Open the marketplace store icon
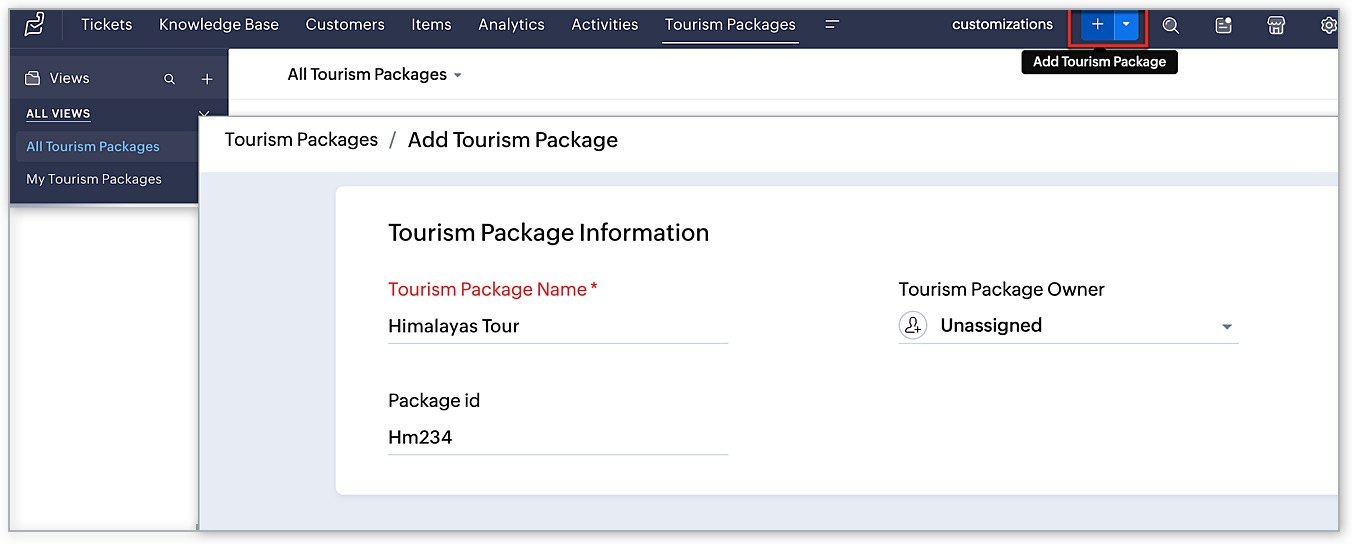 1276,26
